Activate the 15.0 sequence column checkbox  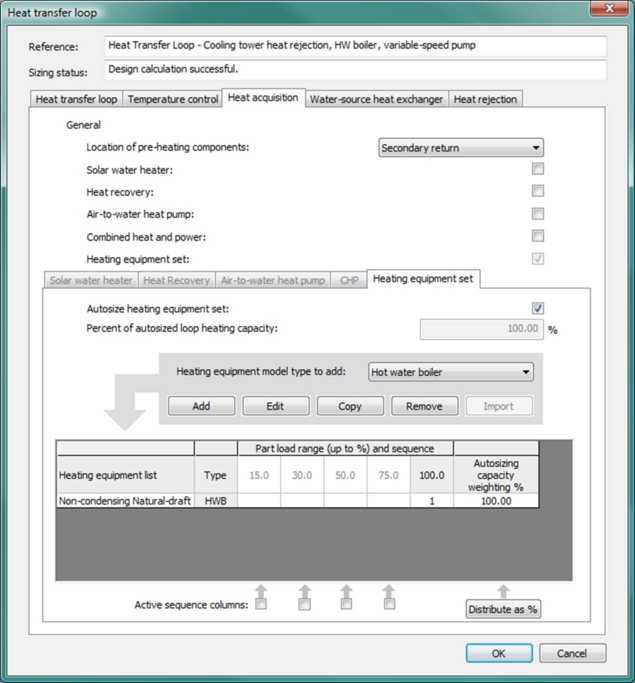pyautogui.click(x=261, y=604)
